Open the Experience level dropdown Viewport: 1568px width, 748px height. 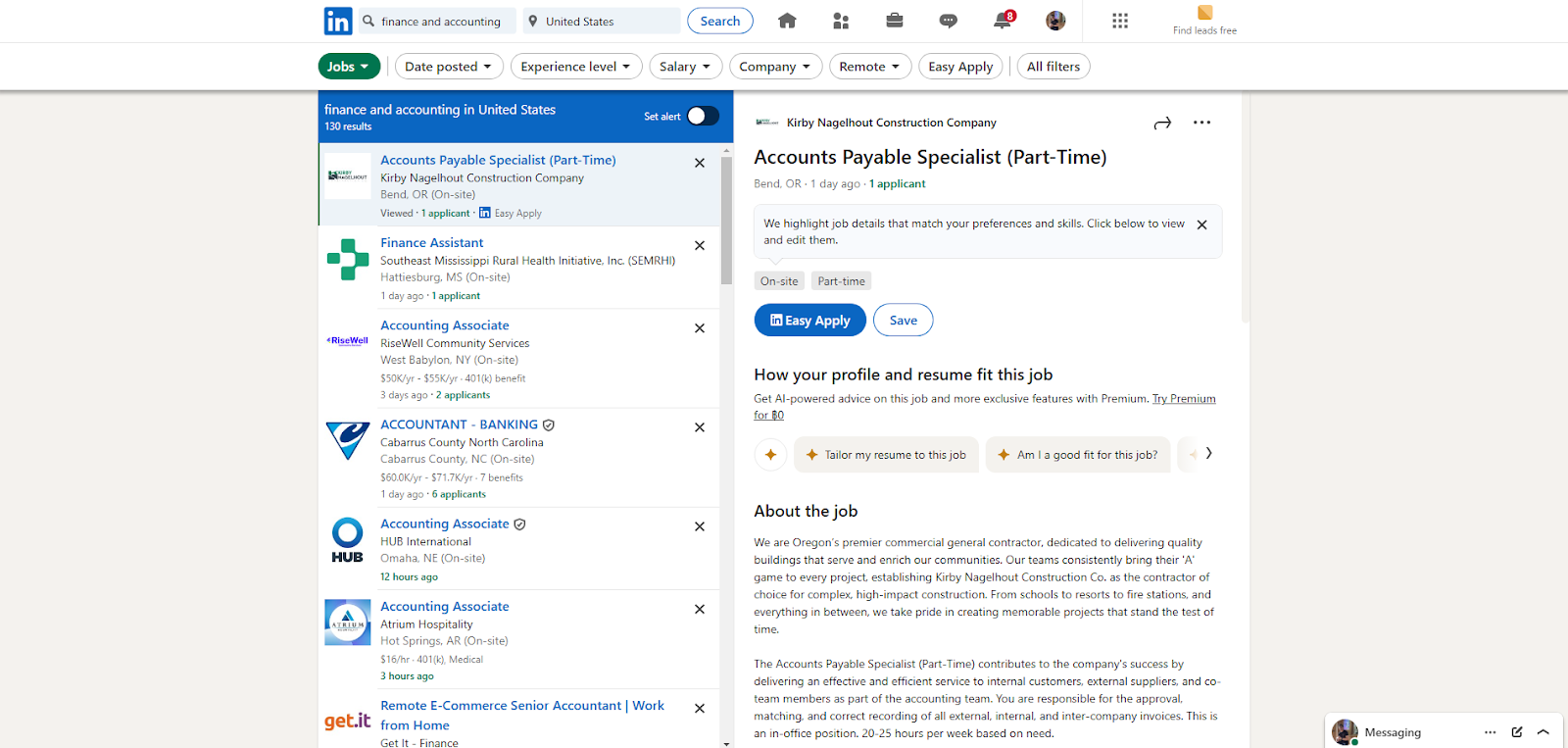[576, 67]
